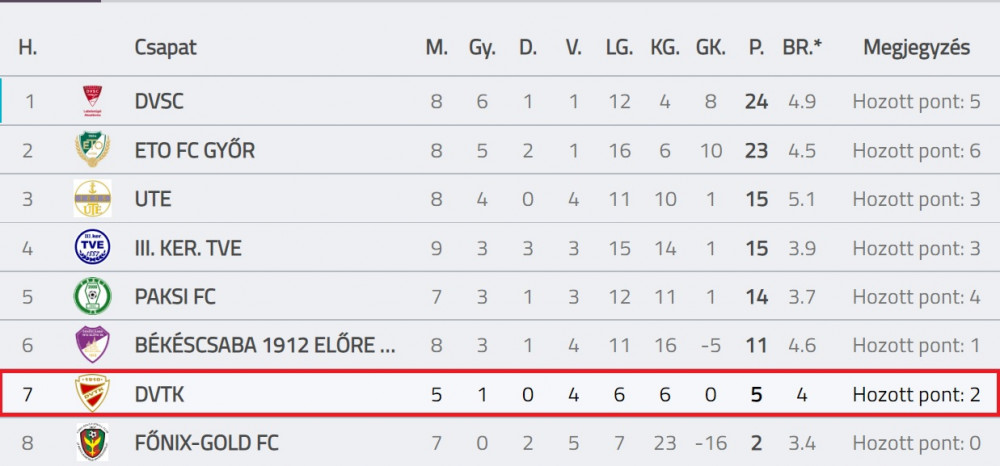Click UTE's 15 points value

click(x=756, y=199)
